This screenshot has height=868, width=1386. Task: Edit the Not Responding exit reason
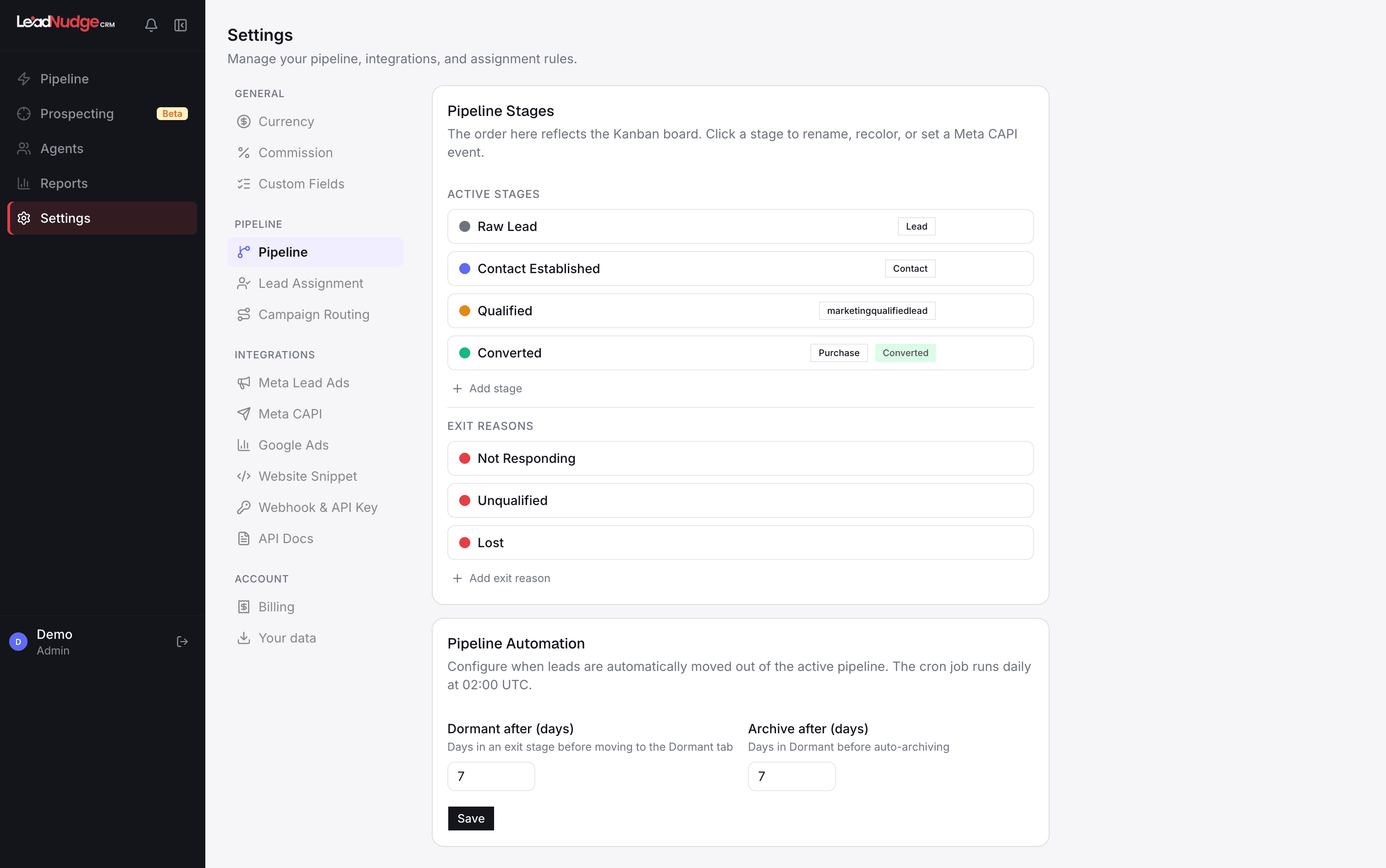coord(740,458)
